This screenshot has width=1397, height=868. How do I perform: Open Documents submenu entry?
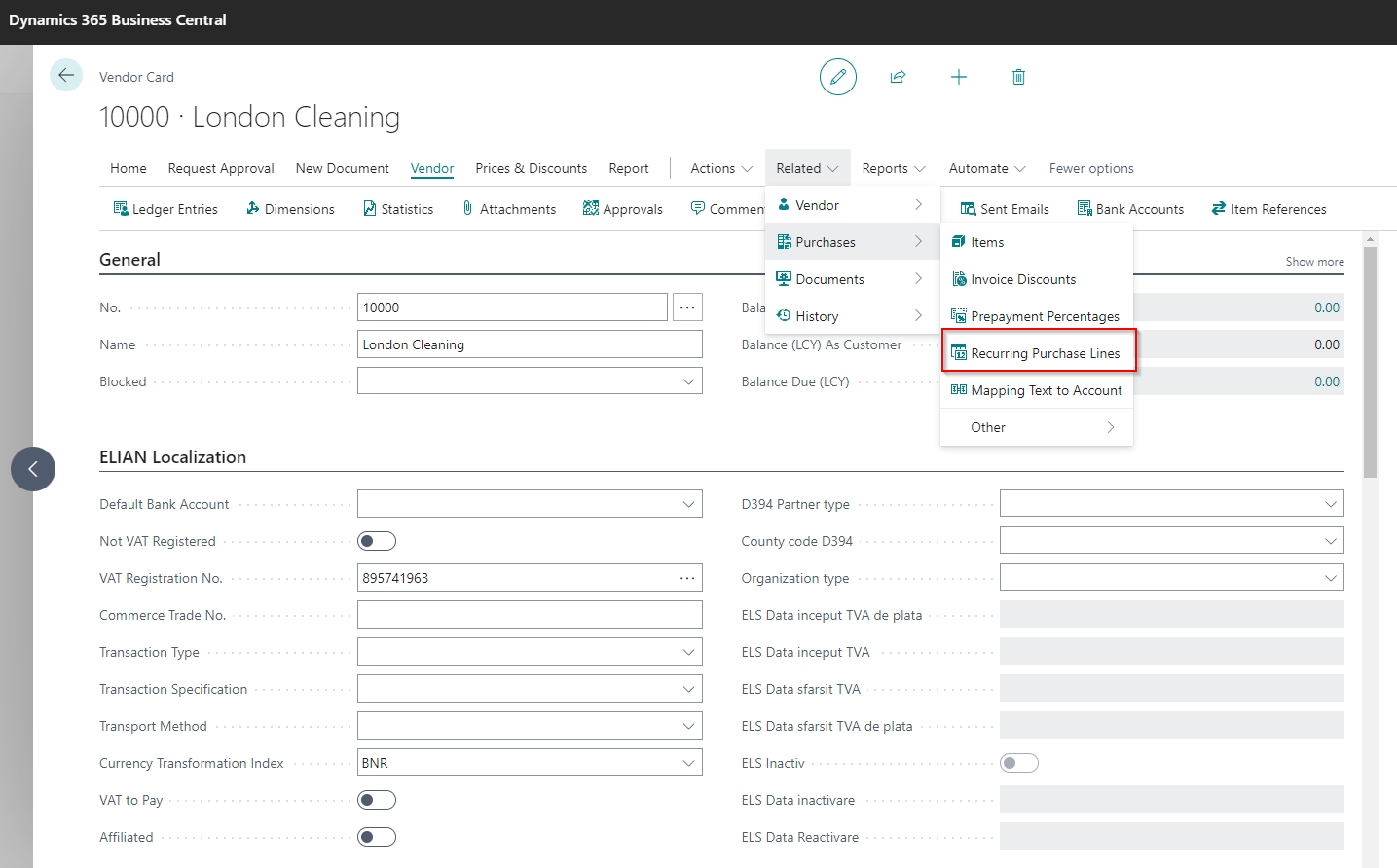pyautogui.click(x=853, y=279)
